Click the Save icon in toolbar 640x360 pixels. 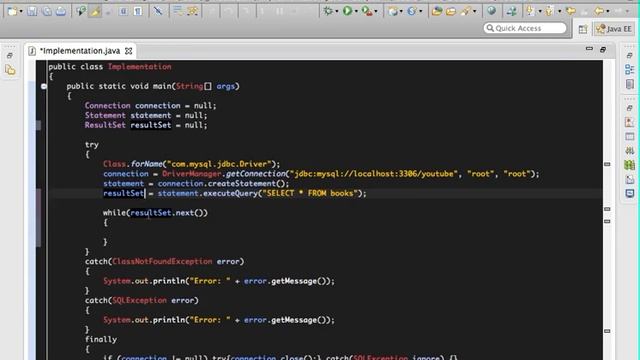pyautogui.click(x=32, y=11)
